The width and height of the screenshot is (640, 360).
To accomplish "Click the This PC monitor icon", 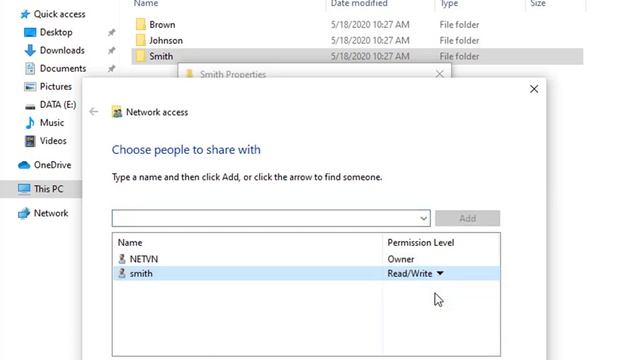I will tap(24, 189).
